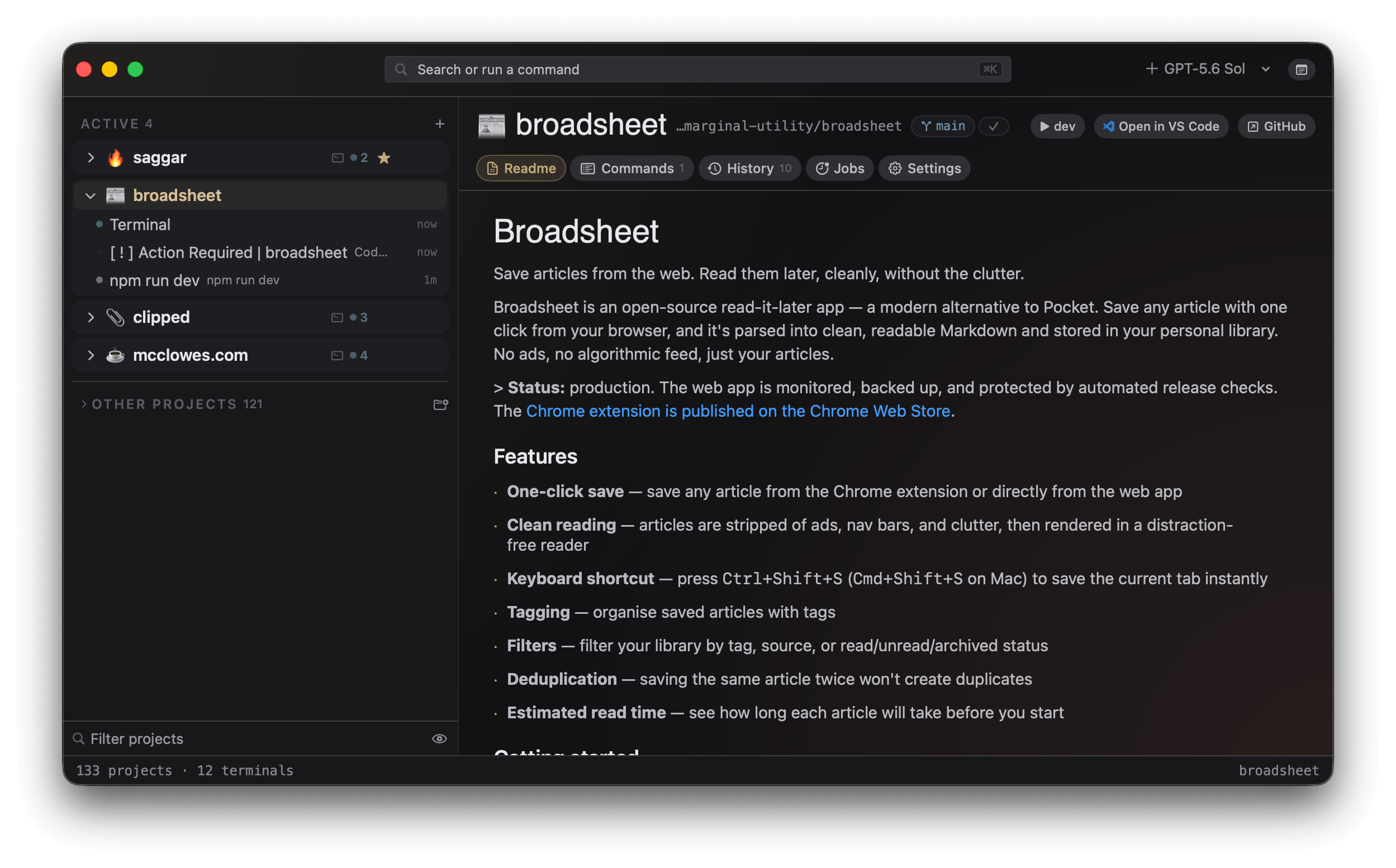Click the + GPT-5.6 Sol new session button
Image resolution: width=1396 pixels, height=868 pixels.
[1195, 69]
